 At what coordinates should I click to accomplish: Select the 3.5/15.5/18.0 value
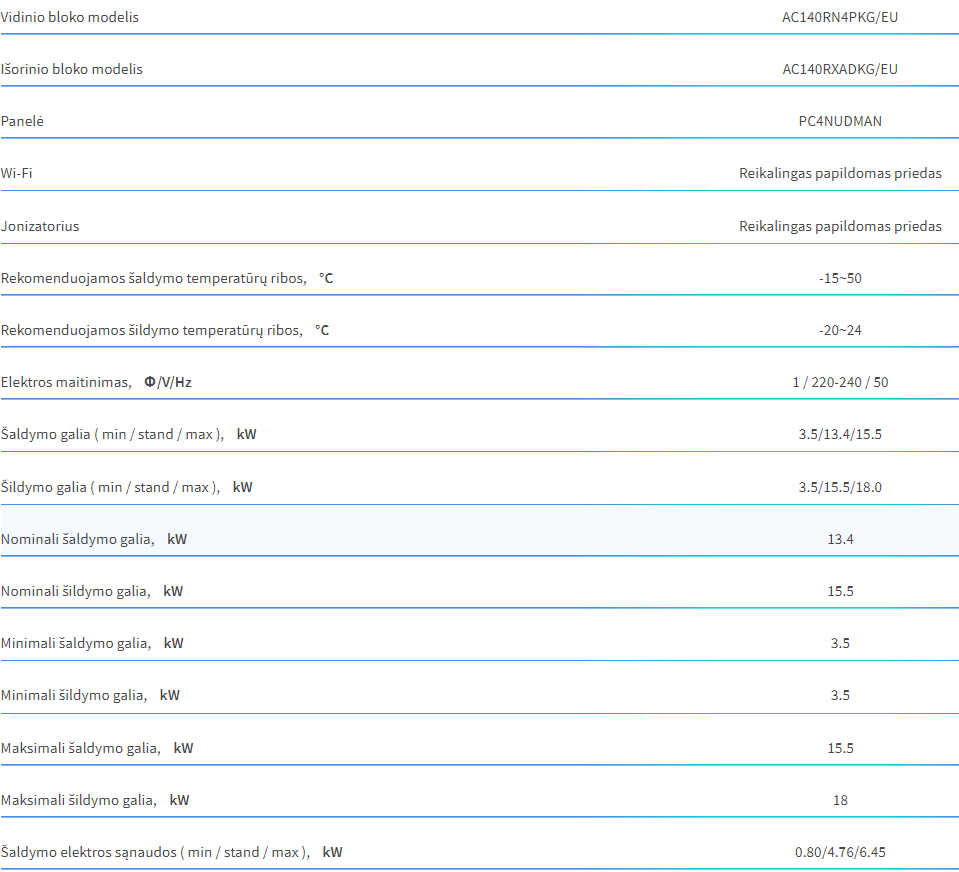(x=840, y=487)
